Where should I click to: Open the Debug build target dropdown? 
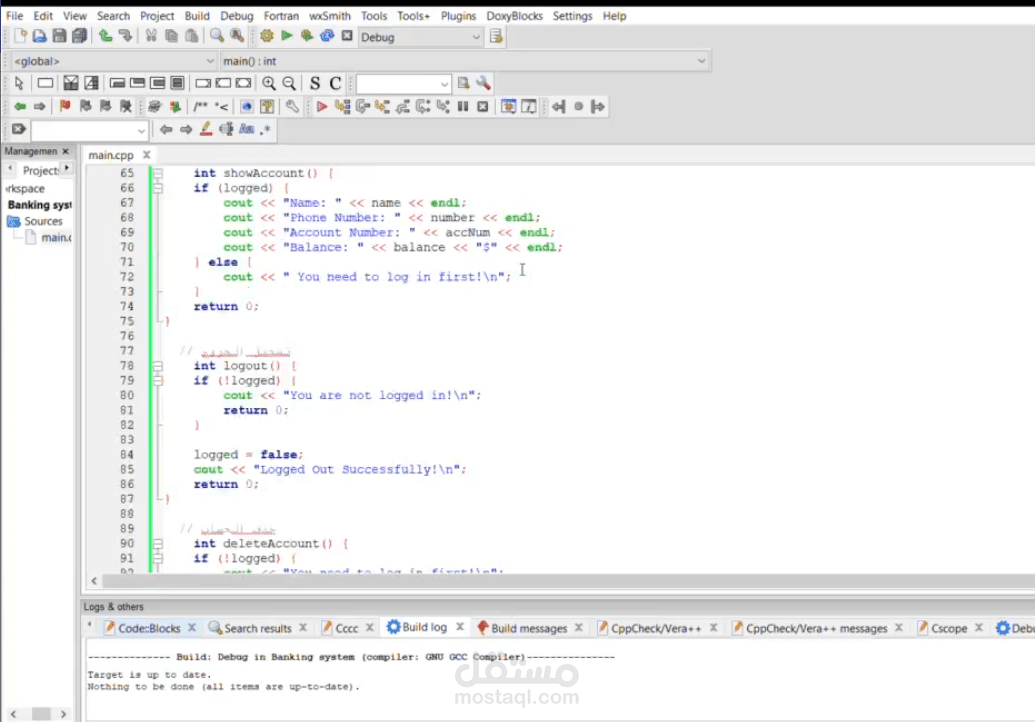coord(476,37)
